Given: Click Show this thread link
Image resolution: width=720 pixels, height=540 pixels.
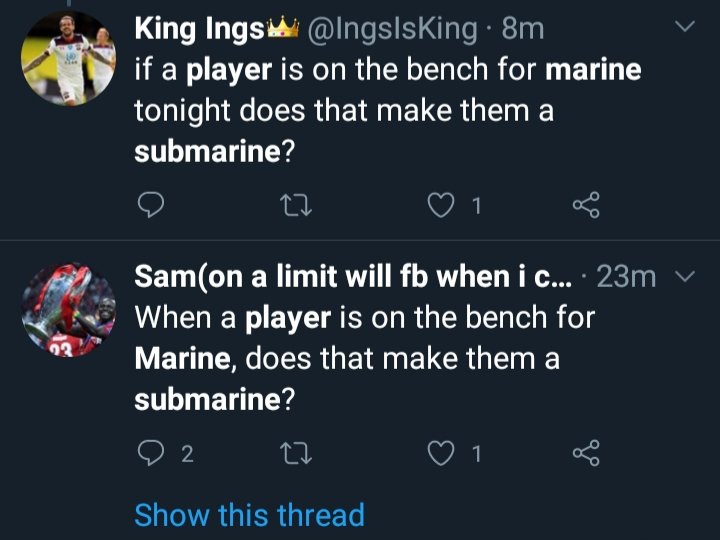Looking at the screenshot, I should point(249,515).
